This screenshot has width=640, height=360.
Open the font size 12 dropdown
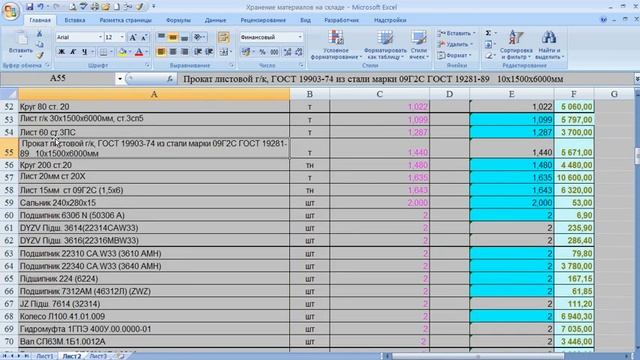[122, 37]
